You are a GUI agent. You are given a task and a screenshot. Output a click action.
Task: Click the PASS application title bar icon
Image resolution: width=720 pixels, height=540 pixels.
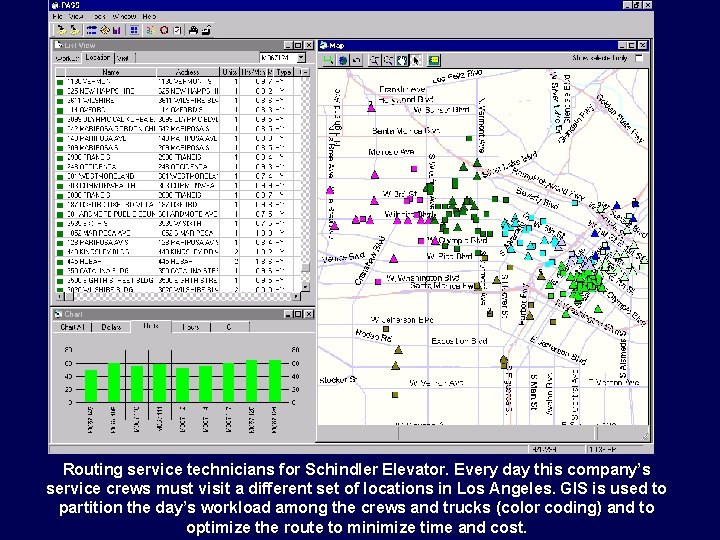[55, 5]
